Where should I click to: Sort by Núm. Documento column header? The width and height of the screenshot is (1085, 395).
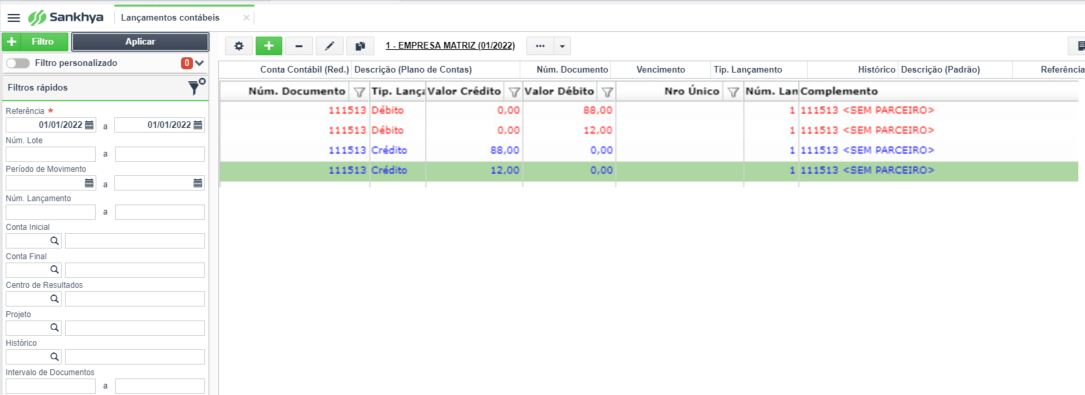tap(296, 91)
